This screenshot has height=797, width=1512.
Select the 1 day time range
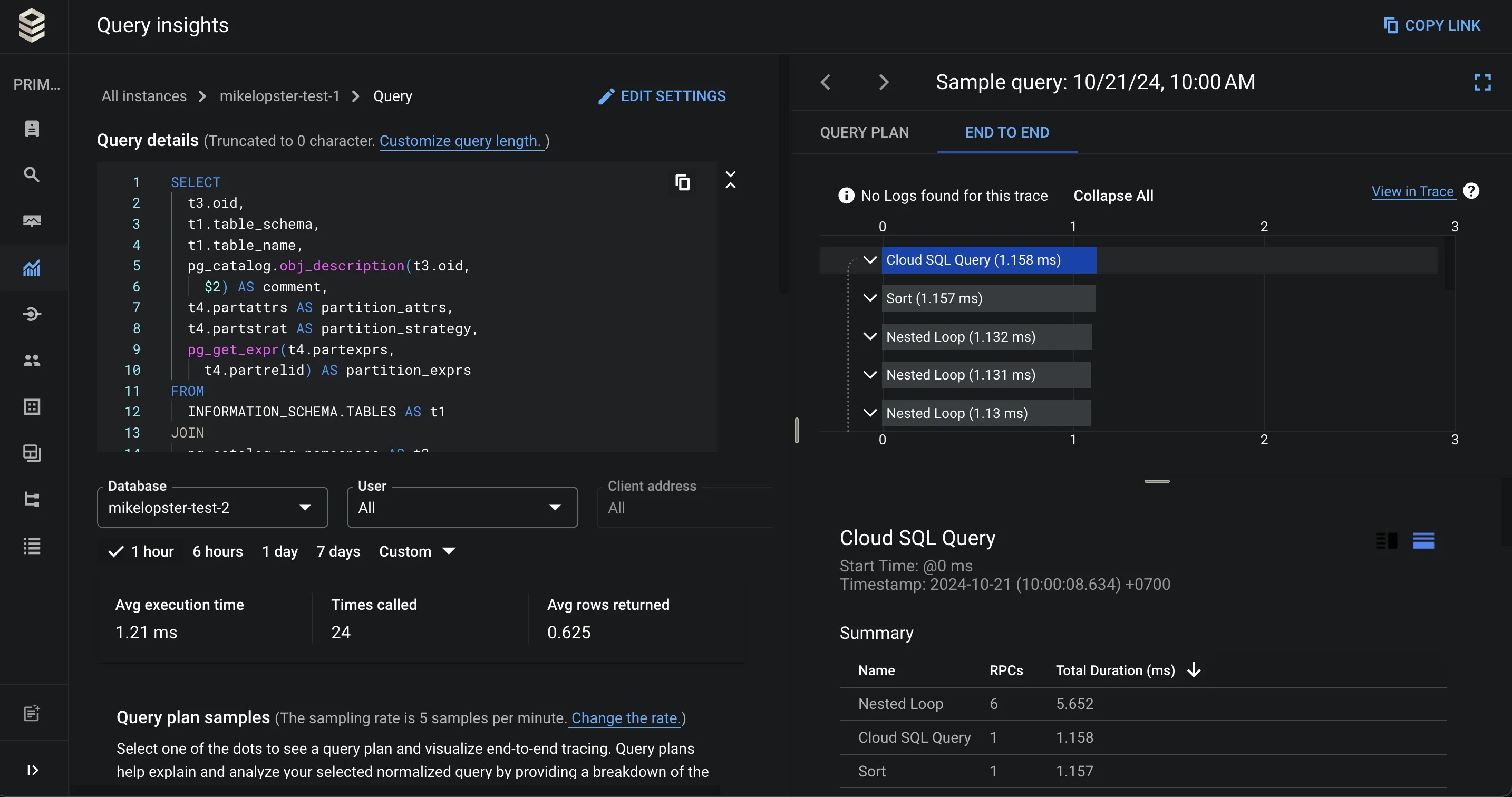pyautogui.click(x=280, y=551)
